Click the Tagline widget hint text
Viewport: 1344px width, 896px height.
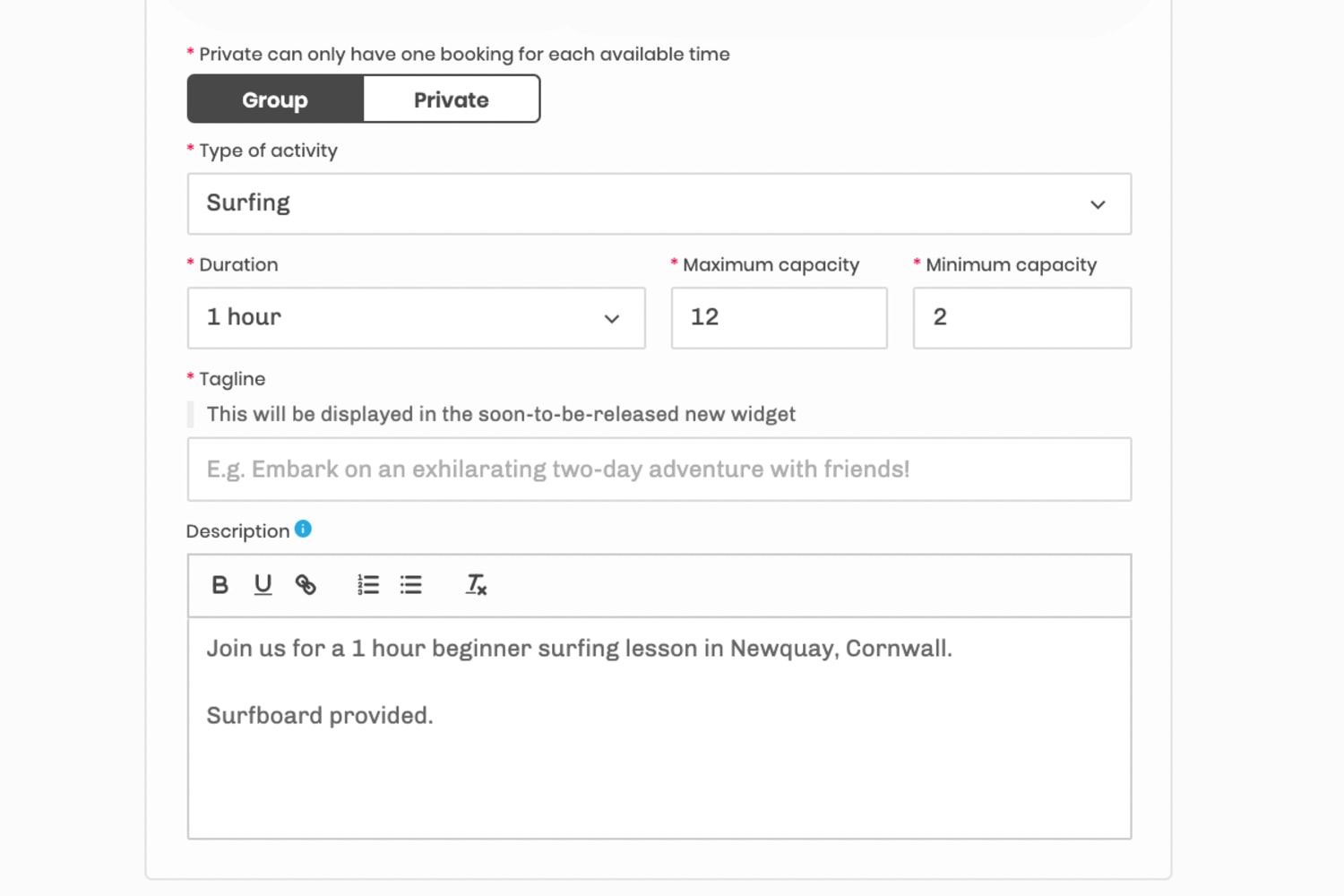(501, 414)
